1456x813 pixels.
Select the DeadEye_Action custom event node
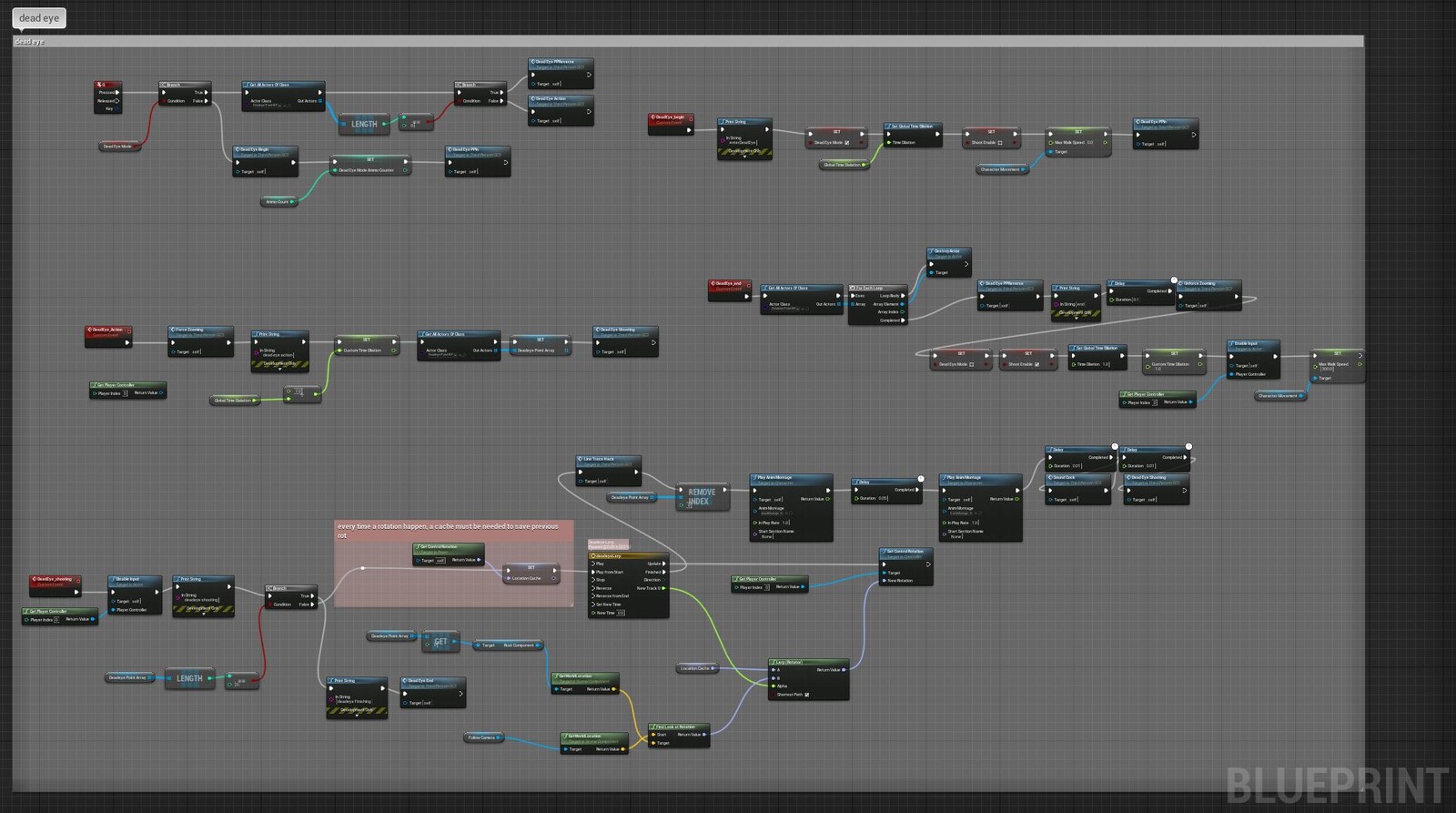point(108,337)
